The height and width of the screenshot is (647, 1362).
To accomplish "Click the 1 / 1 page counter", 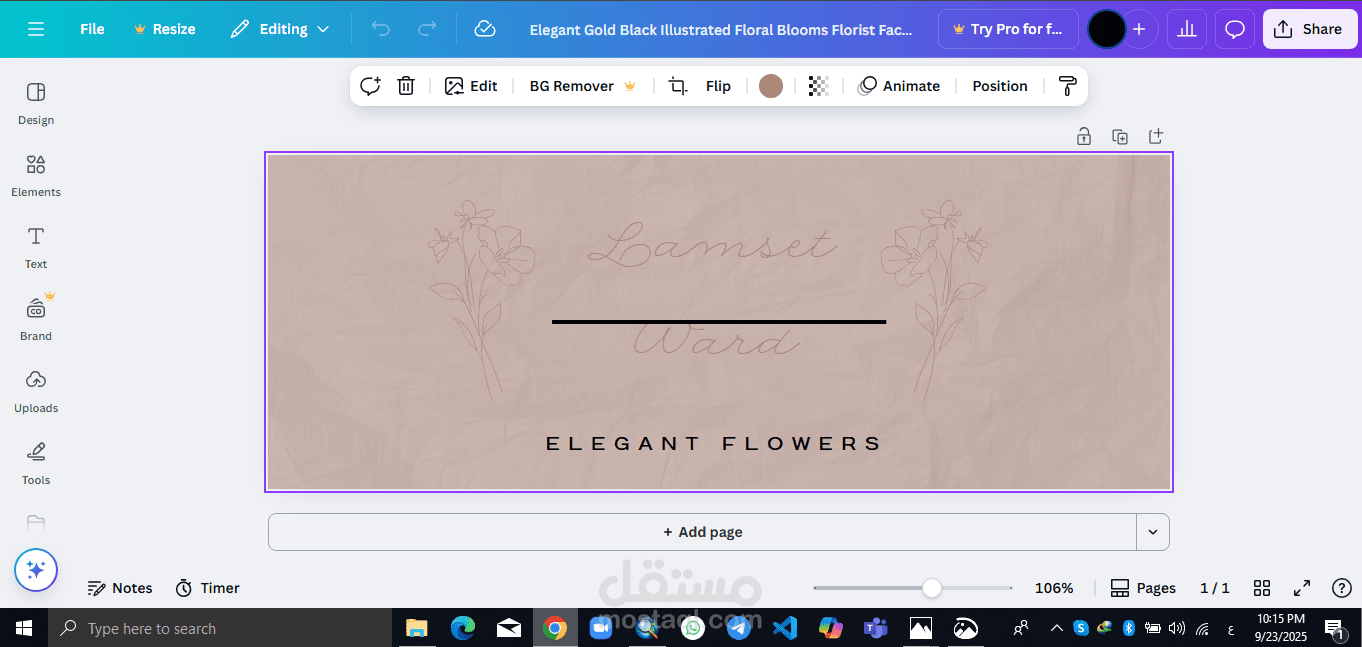I will (1215, 588).
